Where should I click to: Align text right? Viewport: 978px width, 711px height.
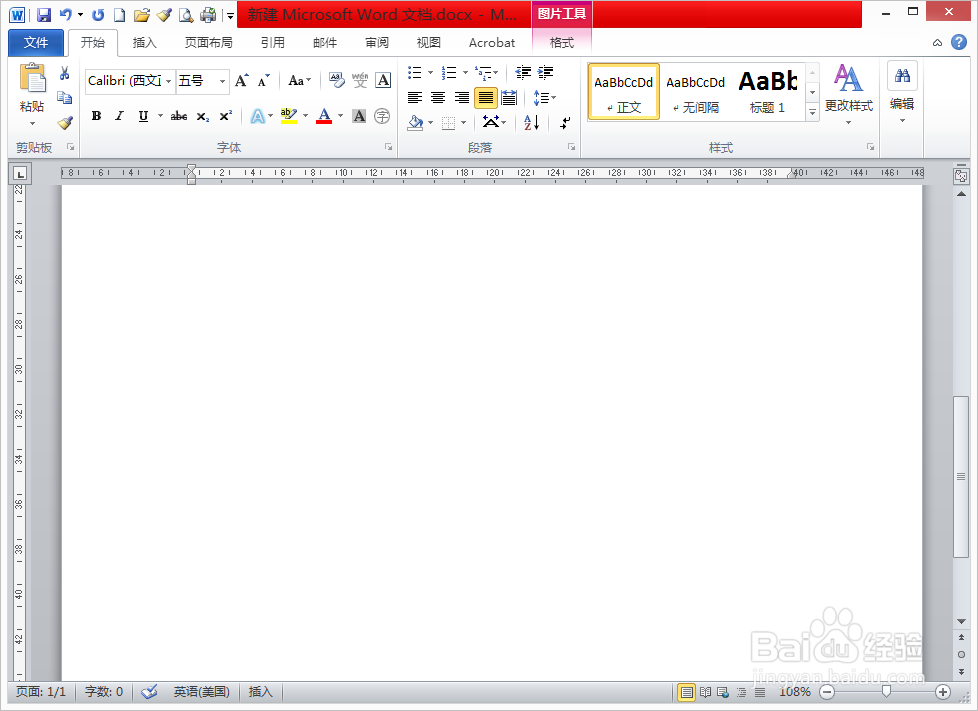click(462, 98)
